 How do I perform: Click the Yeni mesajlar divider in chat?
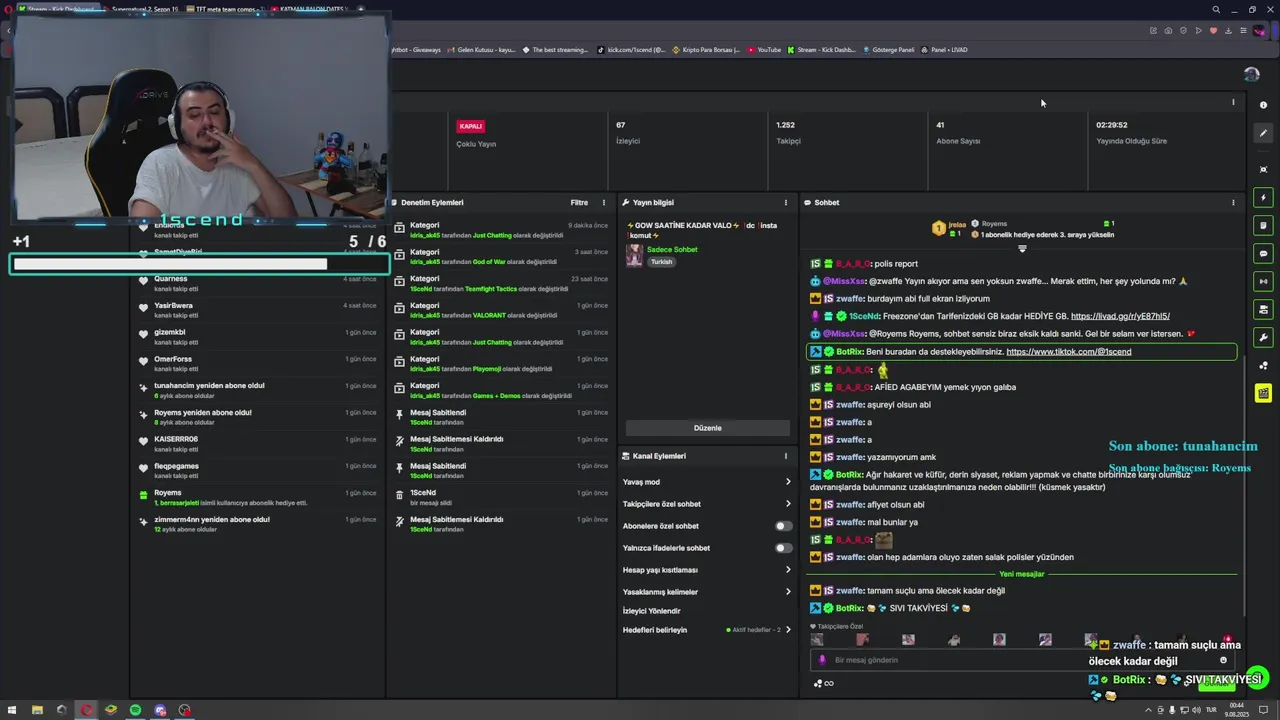(x=1021, y=574)
